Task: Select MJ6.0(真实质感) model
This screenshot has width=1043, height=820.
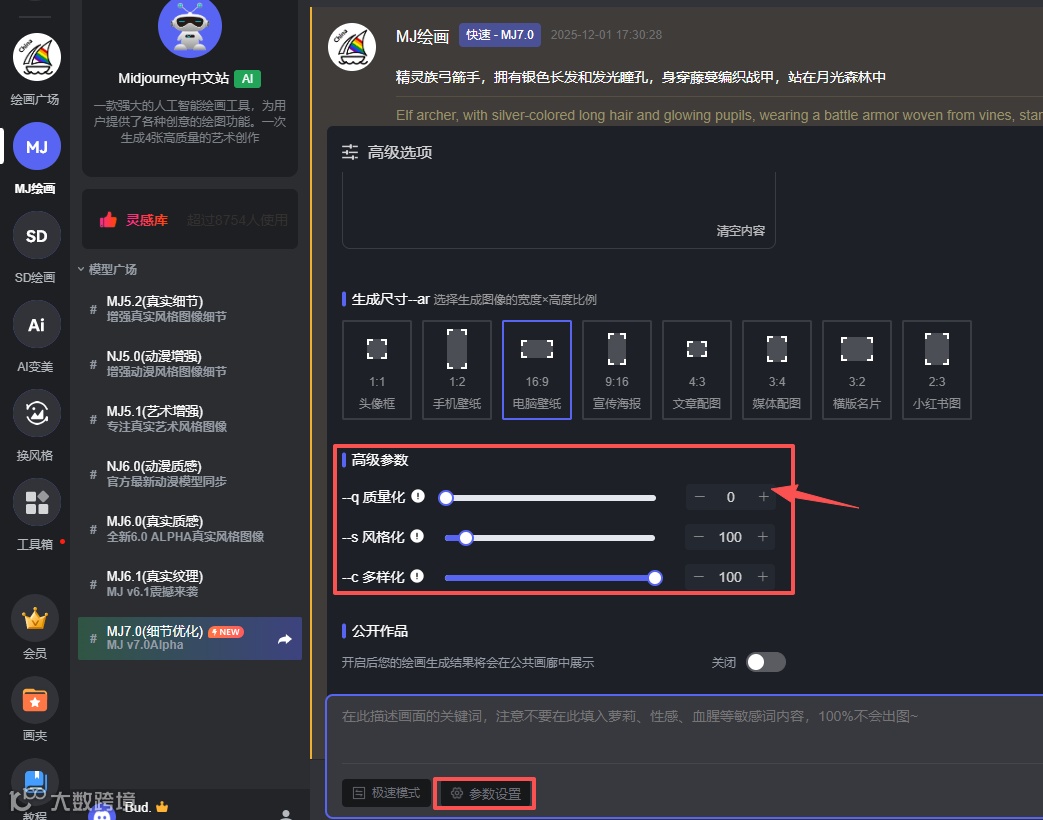Action: (190, 529)
